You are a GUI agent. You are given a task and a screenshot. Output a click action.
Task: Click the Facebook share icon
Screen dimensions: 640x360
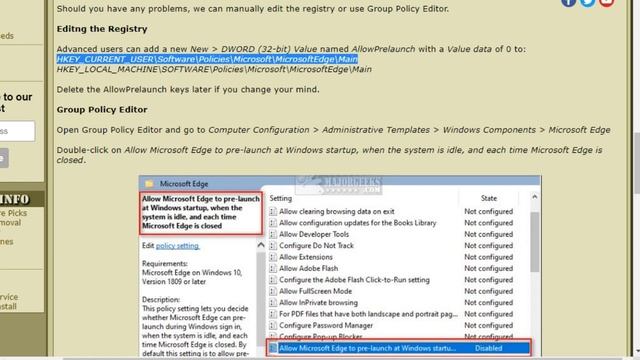coord(568,2)
